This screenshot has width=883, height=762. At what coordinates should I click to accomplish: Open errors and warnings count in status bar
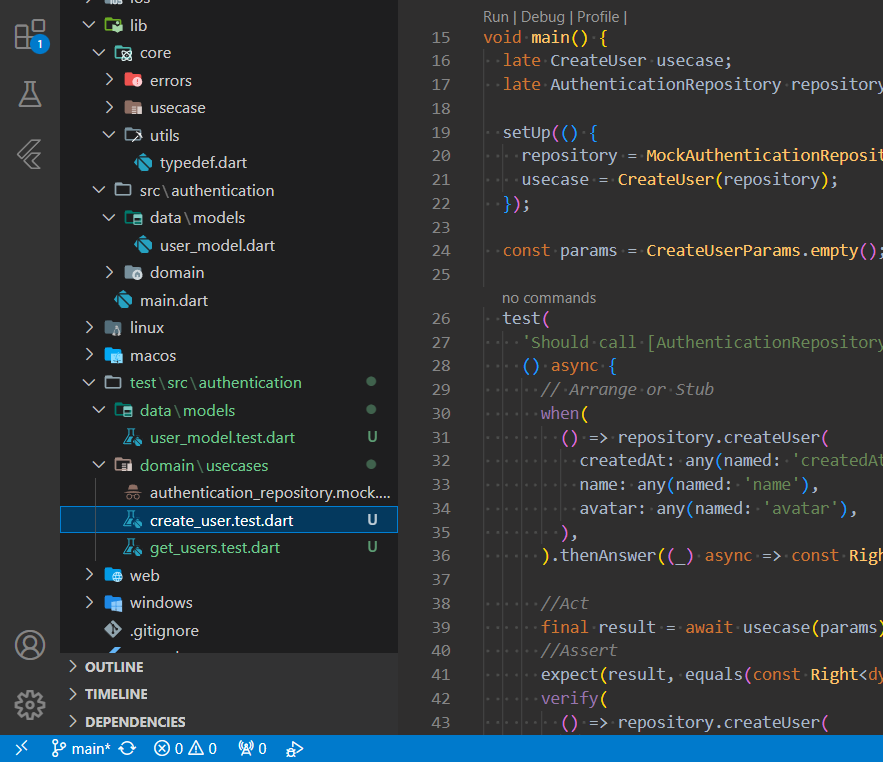(x=185, y=748)
